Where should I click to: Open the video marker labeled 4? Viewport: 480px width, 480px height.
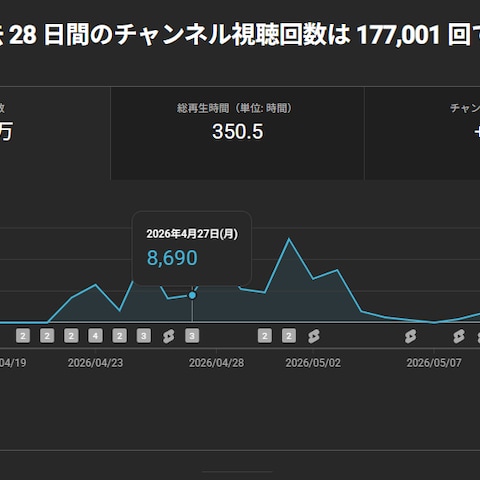95,336
